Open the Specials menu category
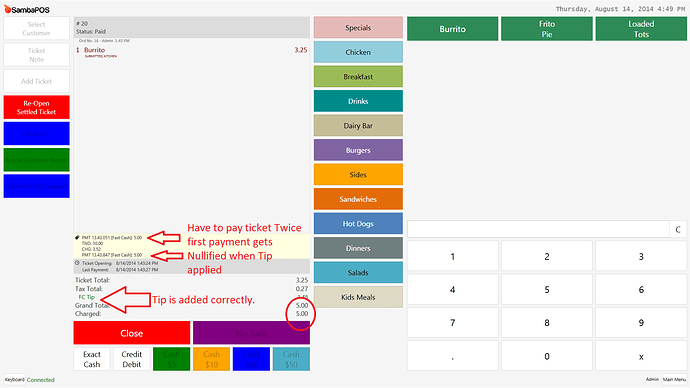This screenshot has height=388, width=690. (x=358, y=28)
